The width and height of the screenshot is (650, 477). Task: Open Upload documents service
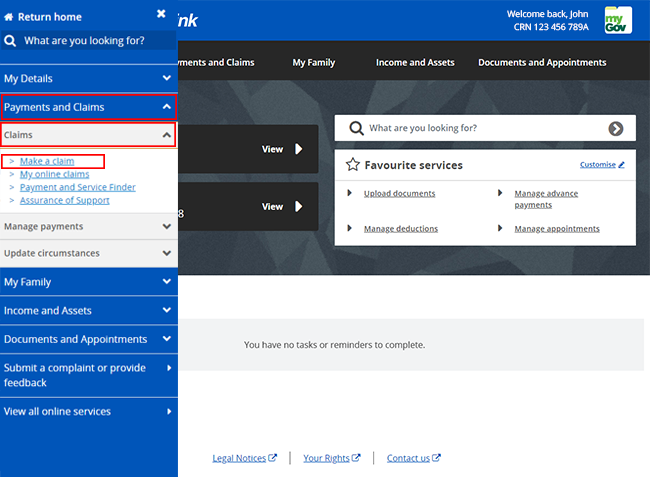400,194
